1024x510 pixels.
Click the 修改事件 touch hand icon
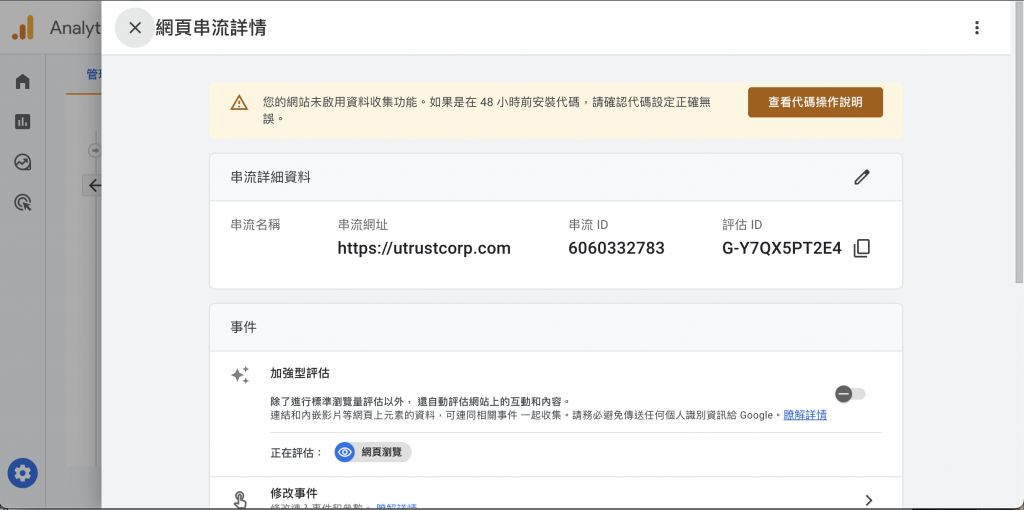click(x=240, y=500)
